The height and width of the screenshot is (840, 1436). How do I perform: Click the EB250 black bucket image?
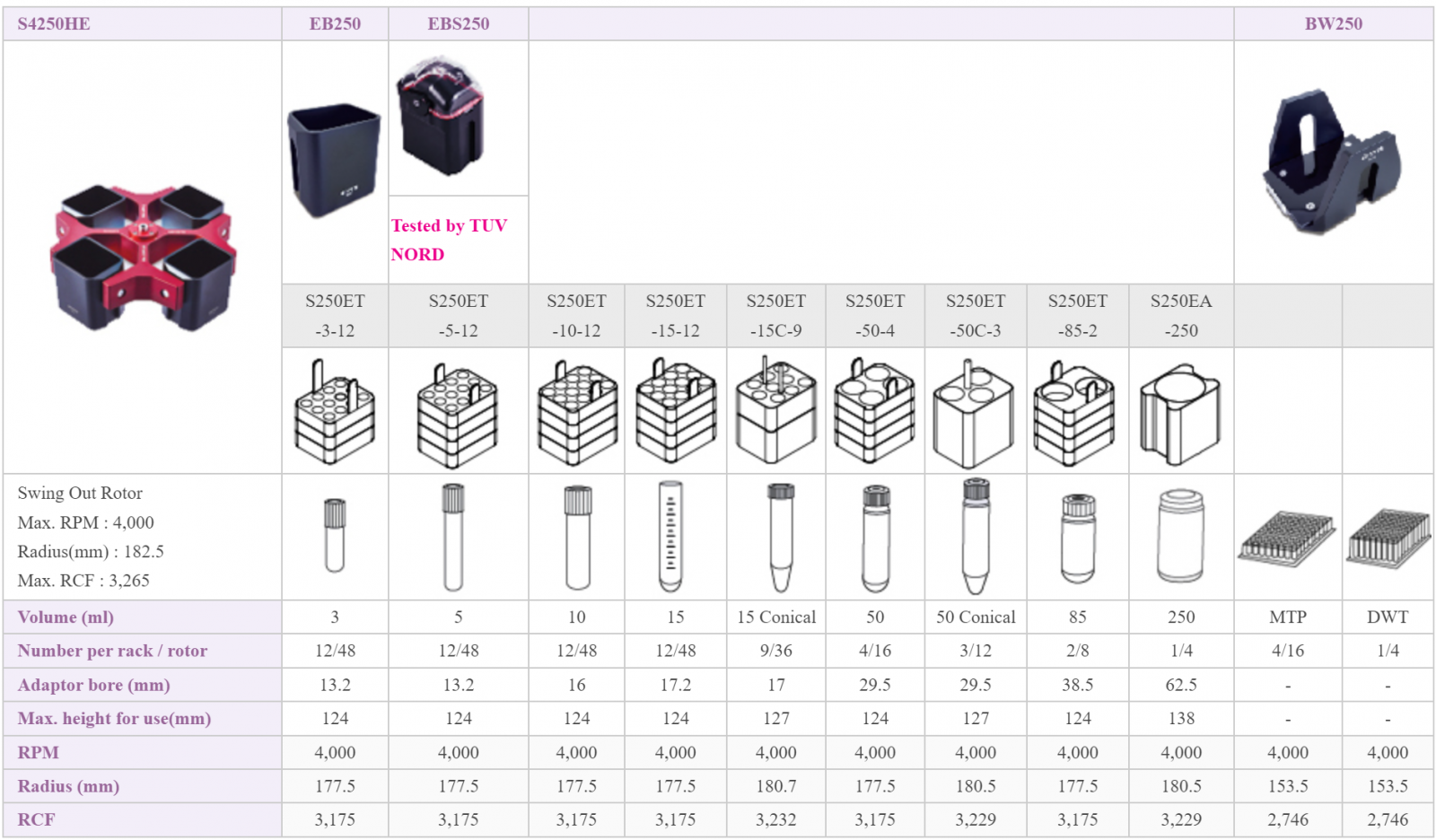[334, 160]
